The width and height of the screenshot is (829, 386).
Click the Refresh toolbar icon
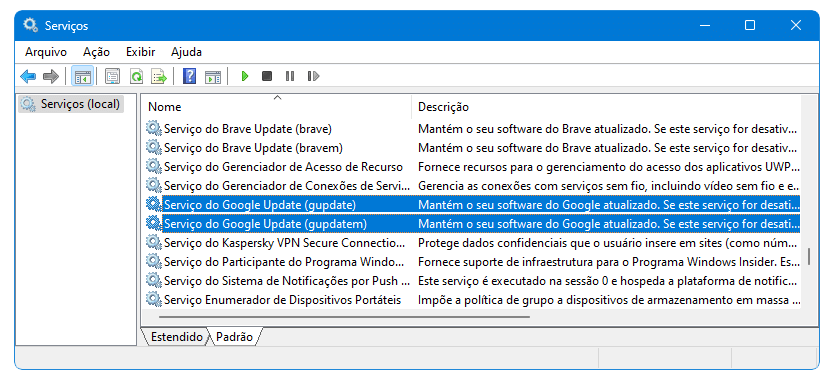click(x=136, y=77)
